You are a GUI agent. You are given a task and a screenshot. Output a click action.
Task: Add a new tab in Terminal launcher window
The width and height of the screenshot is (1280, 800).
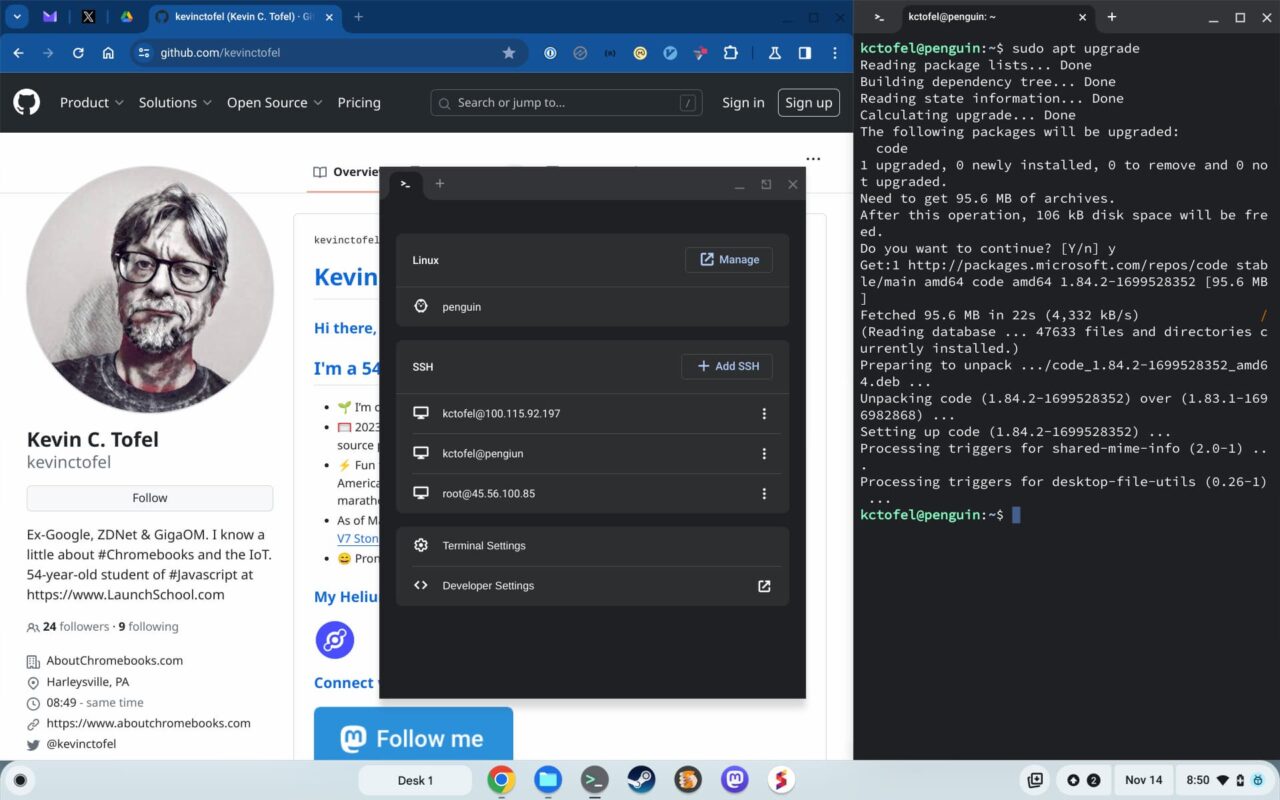tap(439, 184)
